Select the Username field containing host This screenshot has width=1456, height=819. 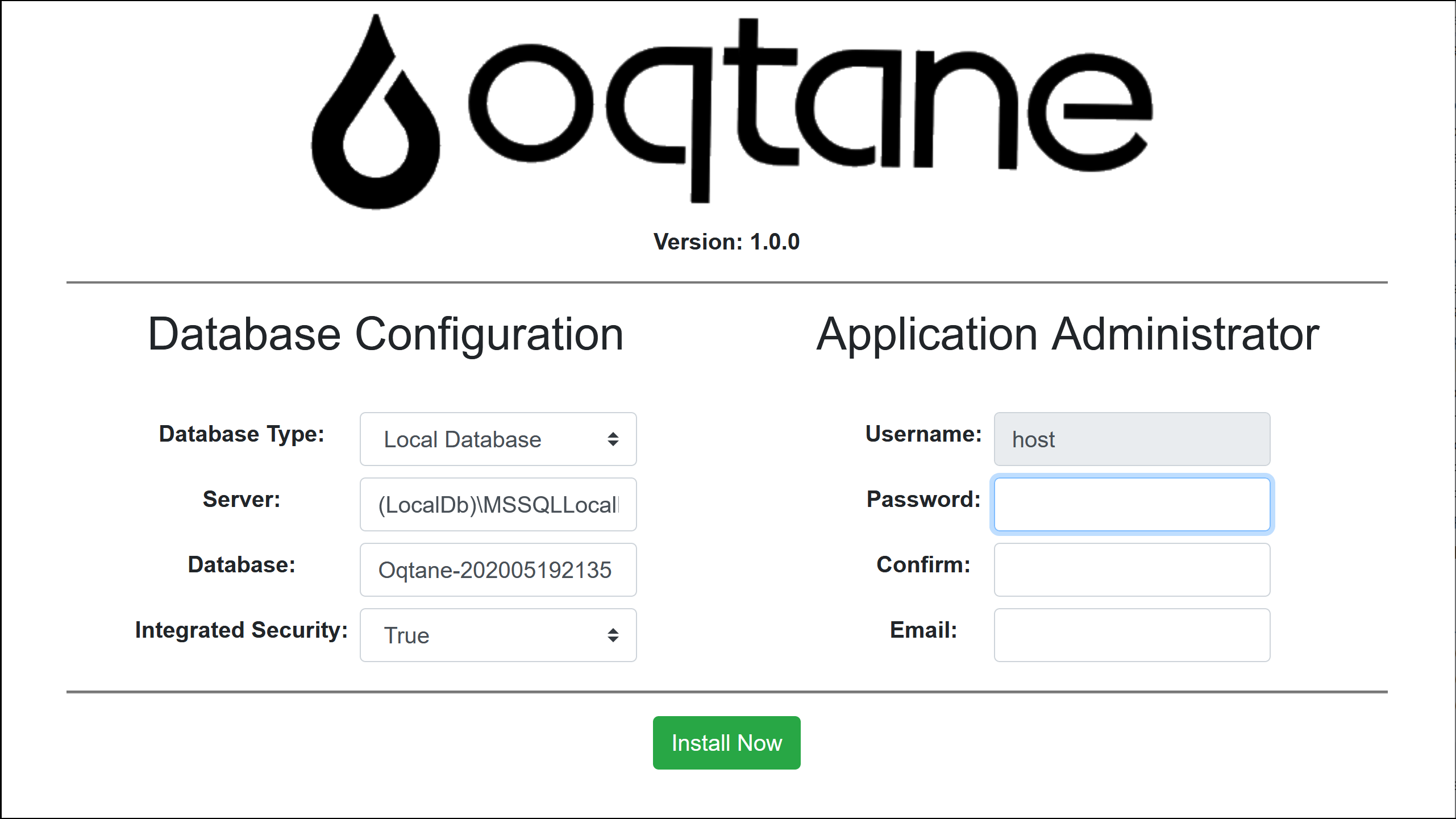click(1131, 439)
